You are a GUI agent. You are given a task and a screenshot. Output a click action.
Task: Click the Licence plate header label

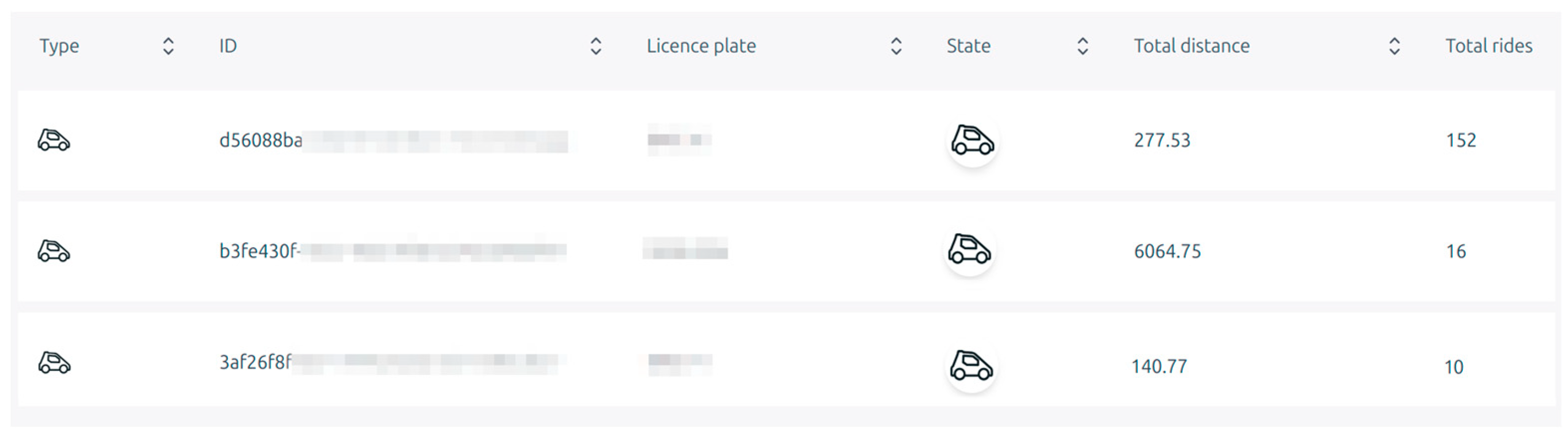[x=701, y=46]
